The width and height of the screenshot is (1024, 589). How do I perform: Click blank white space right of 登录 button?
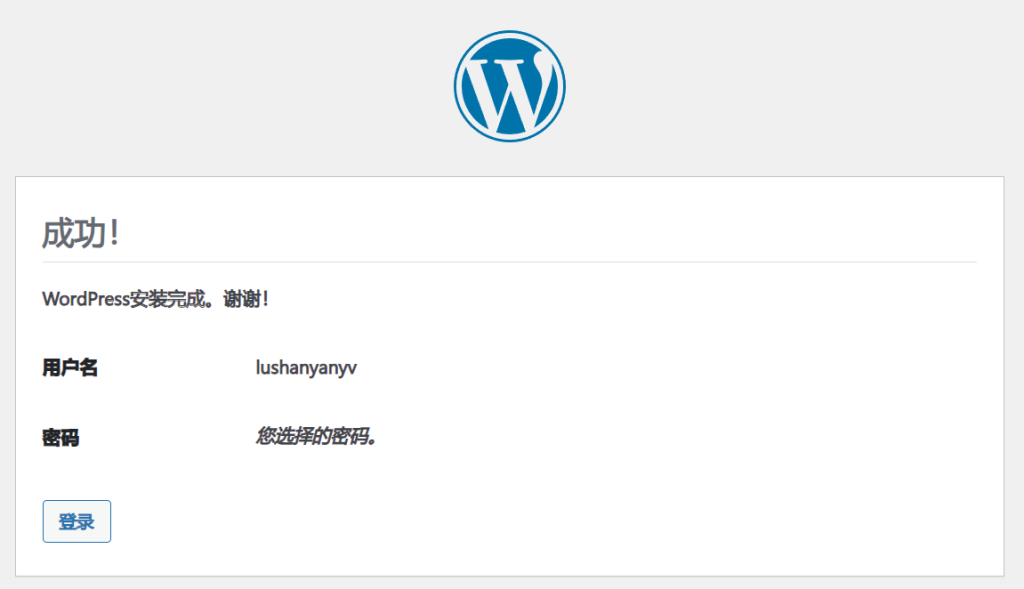point(500,522)
